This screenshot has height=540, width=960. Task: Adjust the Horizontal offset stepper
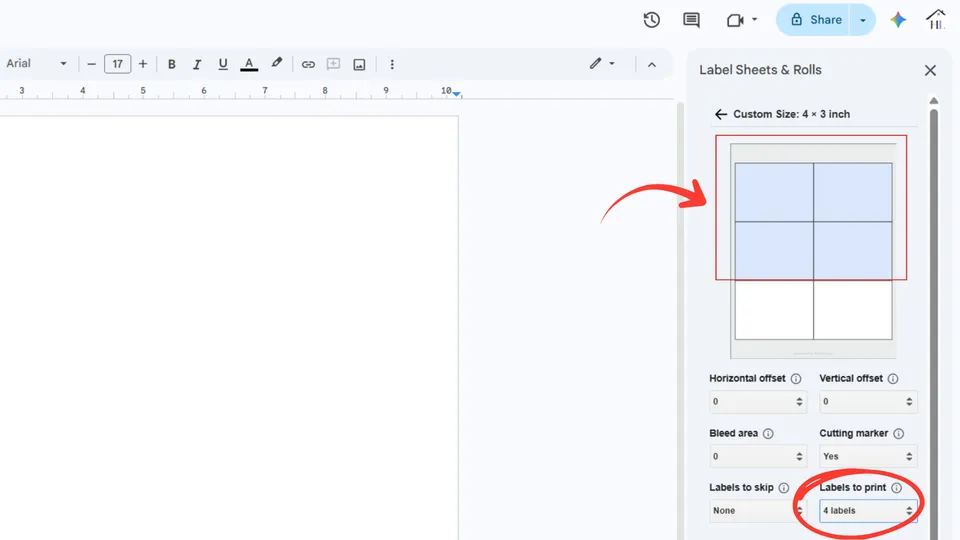pyautogui.click(x=799, y=402)
